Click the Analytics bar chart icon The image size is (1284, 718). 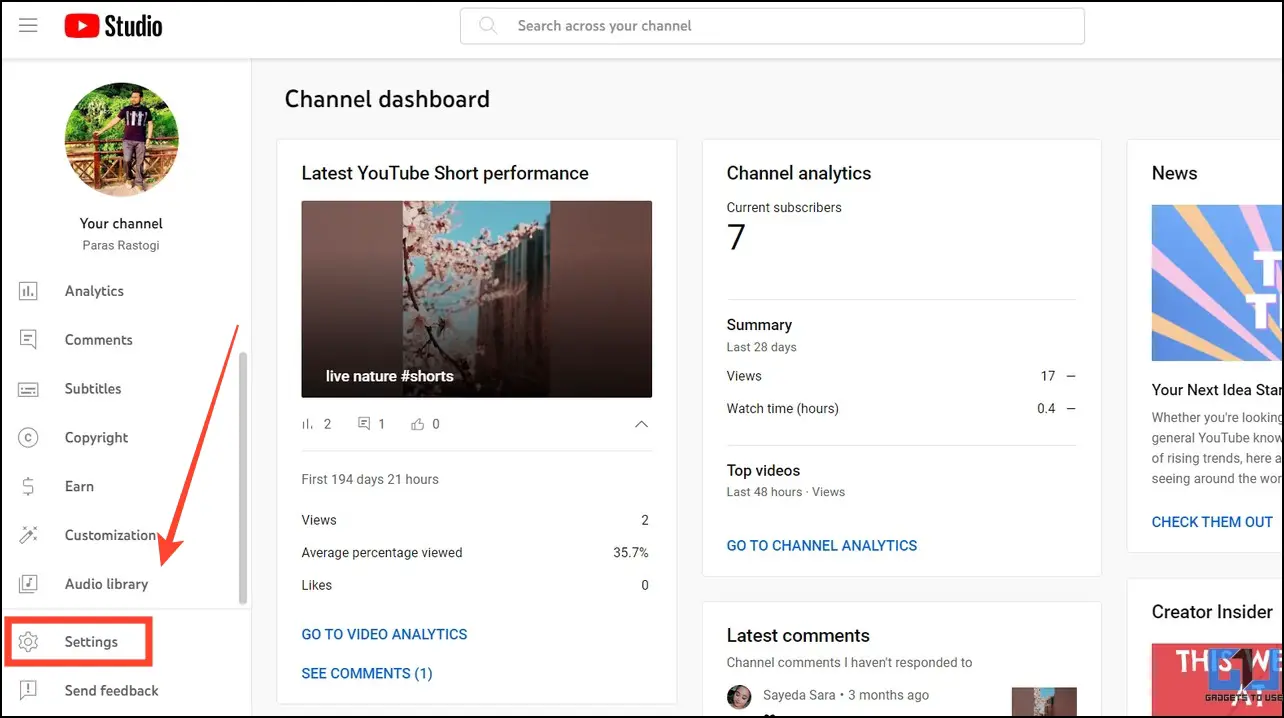[x=28, y=291]
